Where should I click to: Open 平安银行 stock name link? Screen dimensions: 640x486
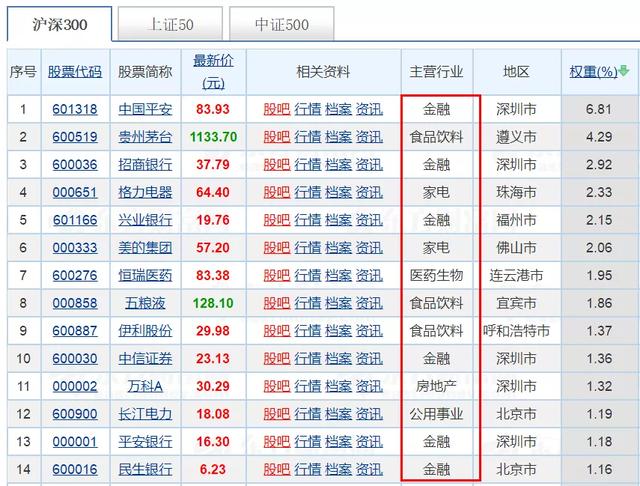pos(145,442)
